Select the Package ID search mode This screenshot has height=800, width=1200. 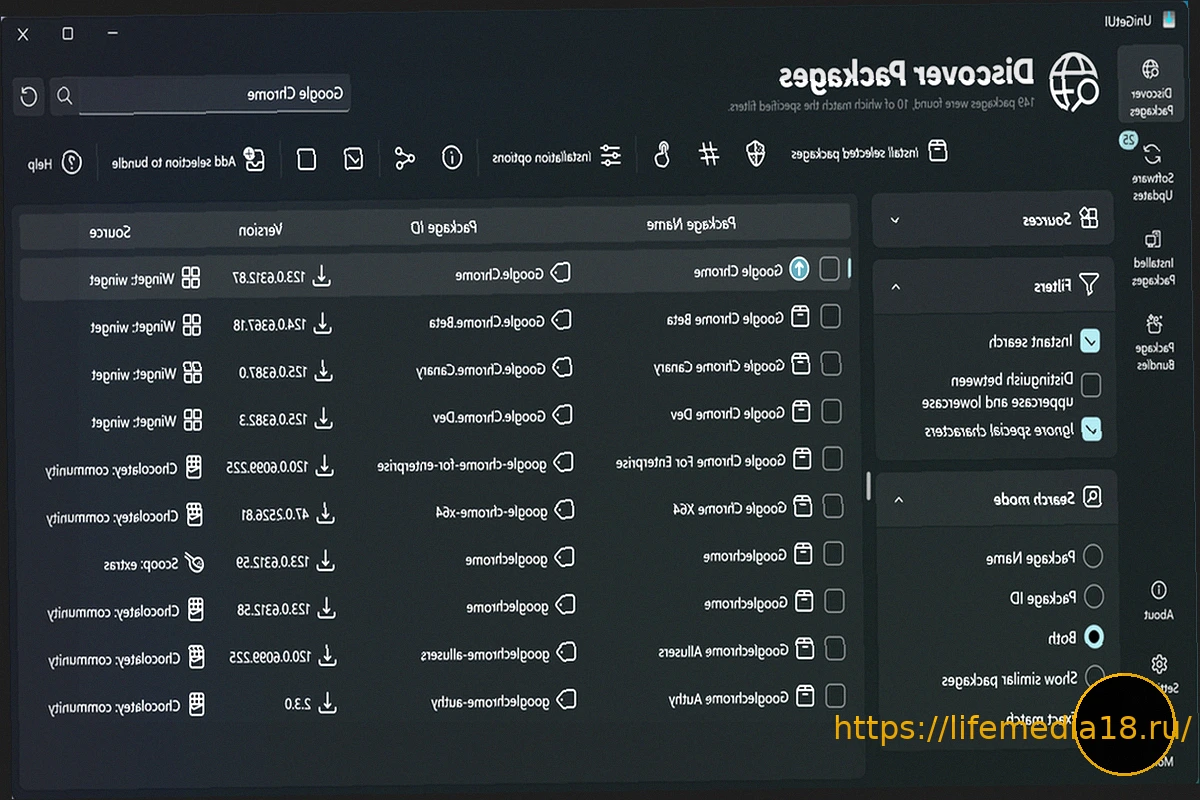pos(1094,597)
